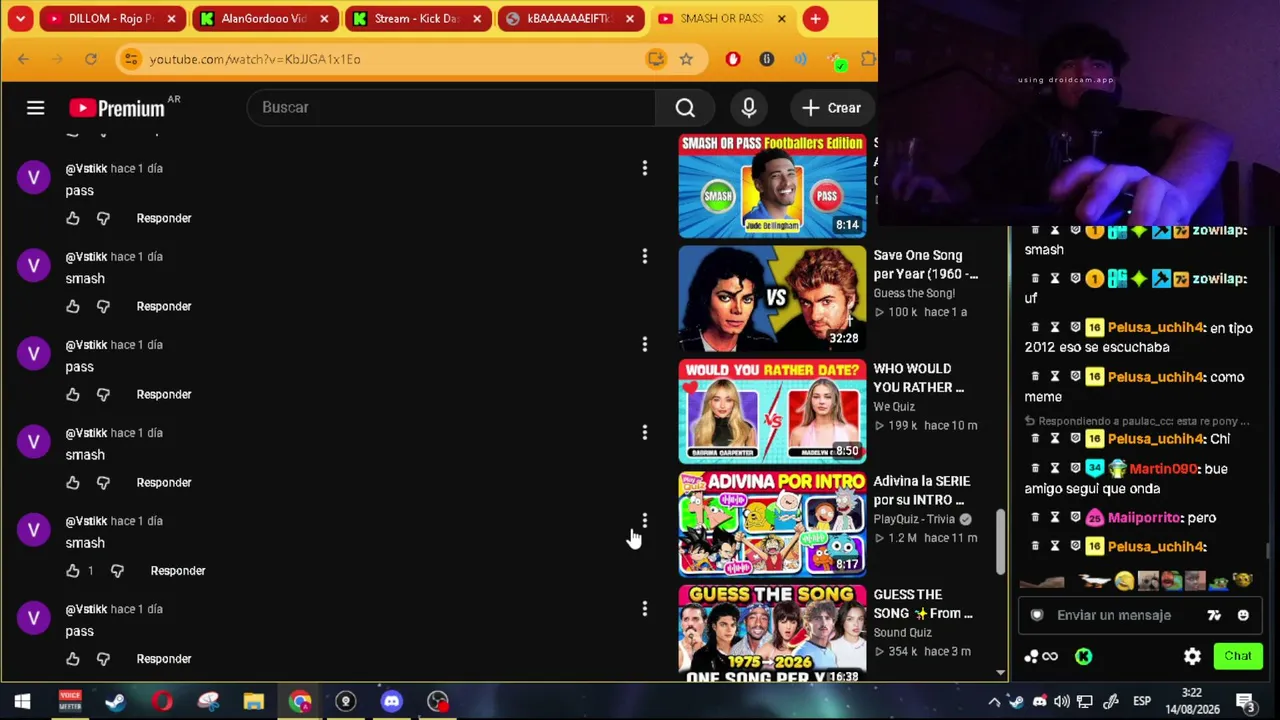Viewport: 1280px width, 720px height.
Task: Open Smash or Pass Footballers Edition thumbnail
Action: 772,186
